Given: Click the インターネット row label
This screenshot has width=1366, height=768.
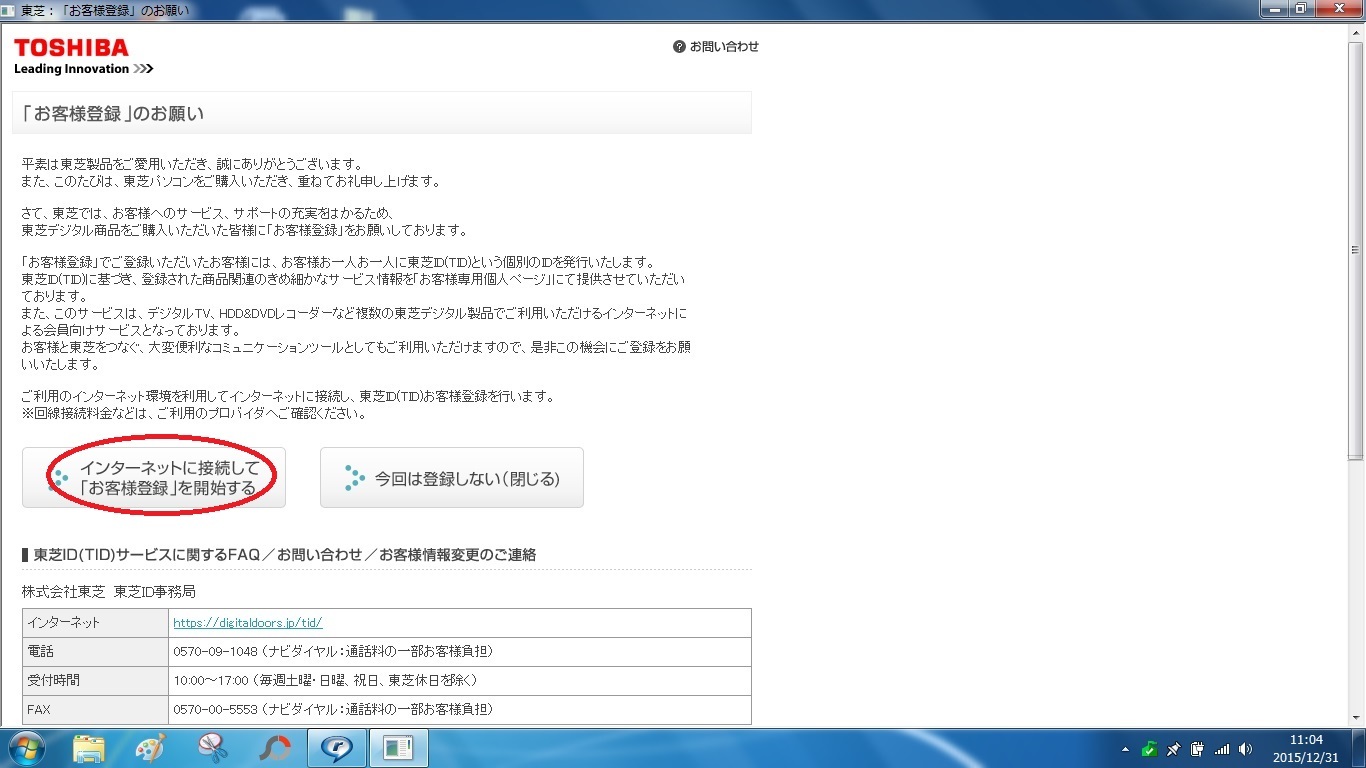Looking at the screenshot, I should click(95, 622).
